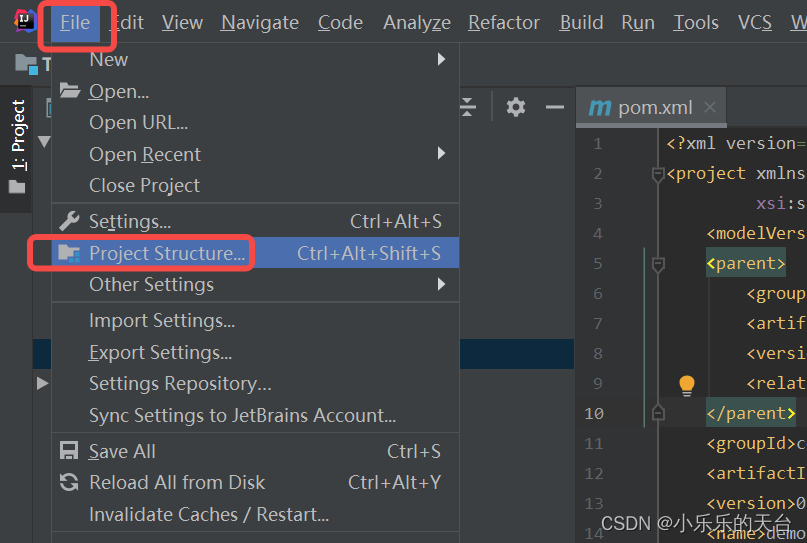The image size is (807, 543).
Task: Click the Other Settings submenu arrow
Action: tap(441, 284)
